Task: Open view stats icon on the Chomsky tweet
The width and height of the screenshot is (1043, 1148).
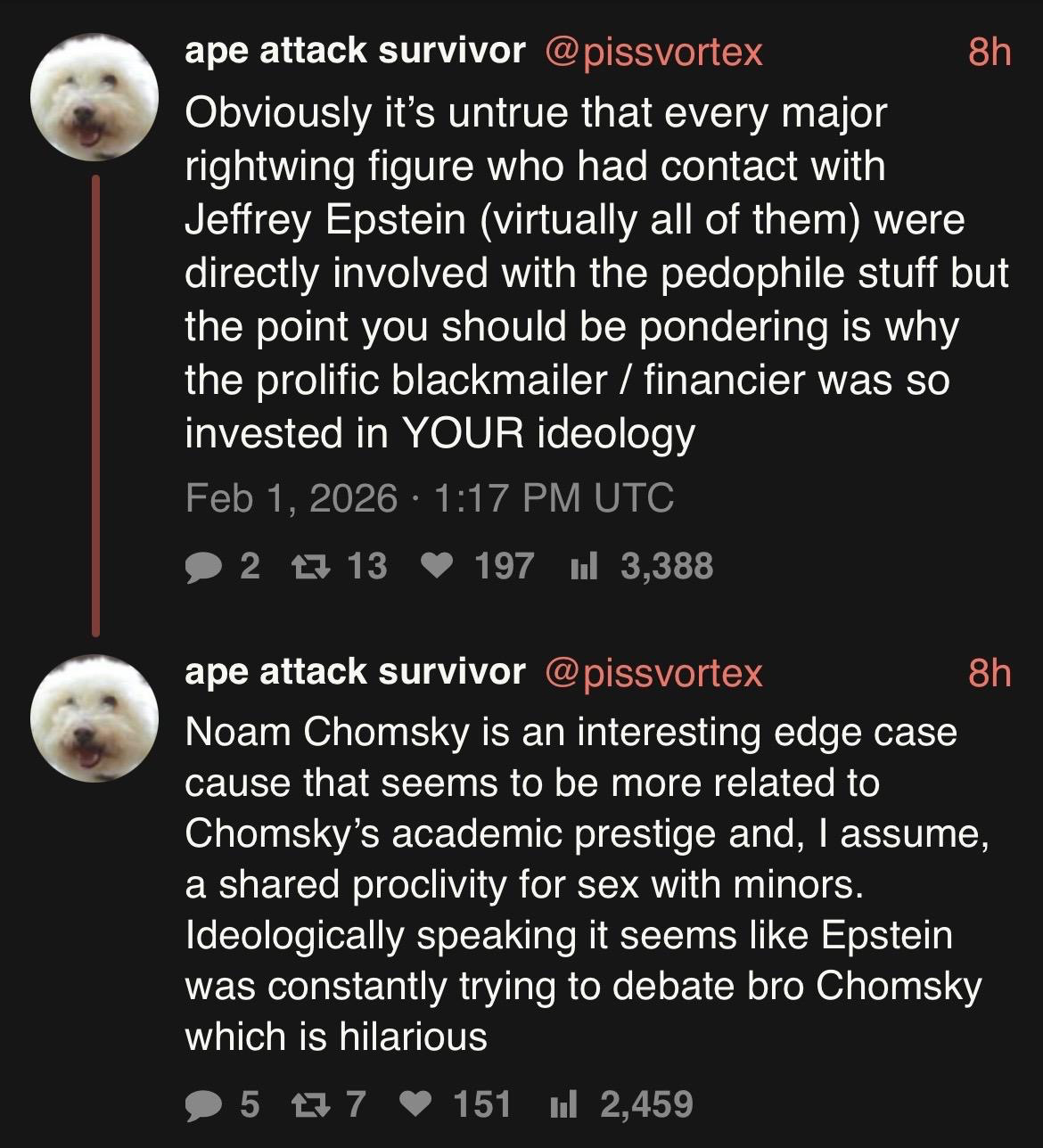Action: [x=563, y=1105]
